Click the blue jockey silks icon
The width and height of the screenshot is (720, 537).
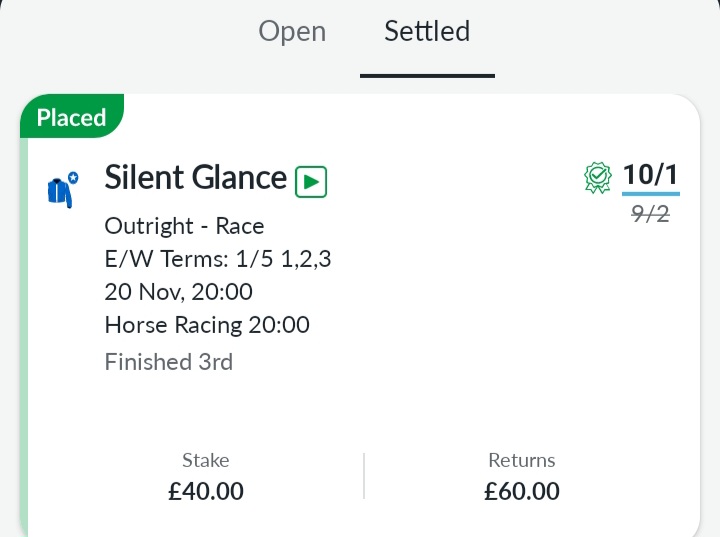63,190
